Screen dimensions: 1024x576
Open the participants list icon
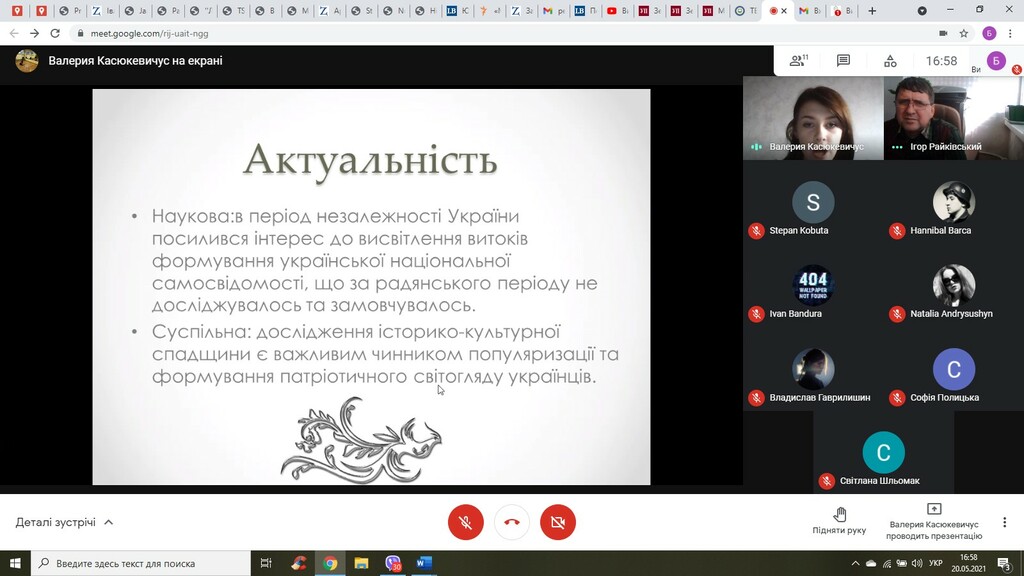798,61
